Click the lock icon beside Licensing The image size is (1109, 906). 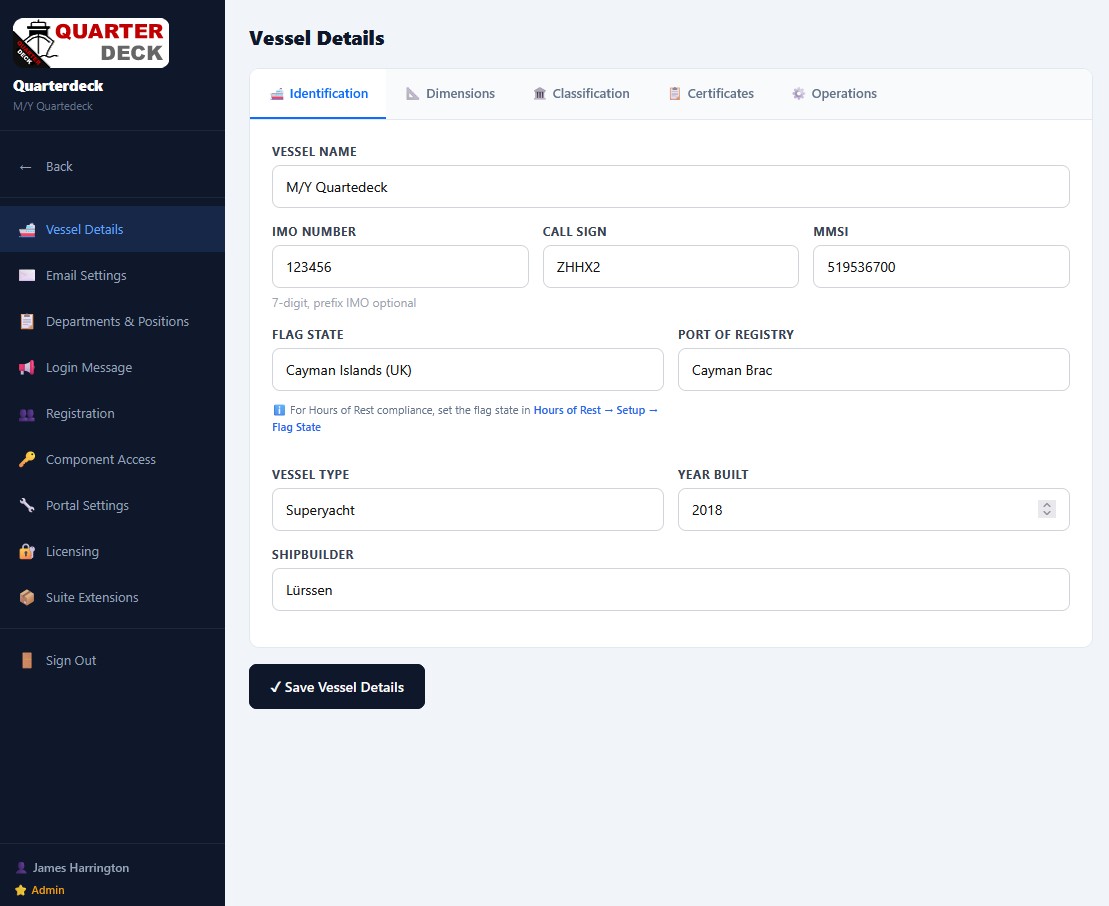tap(27, 552)
